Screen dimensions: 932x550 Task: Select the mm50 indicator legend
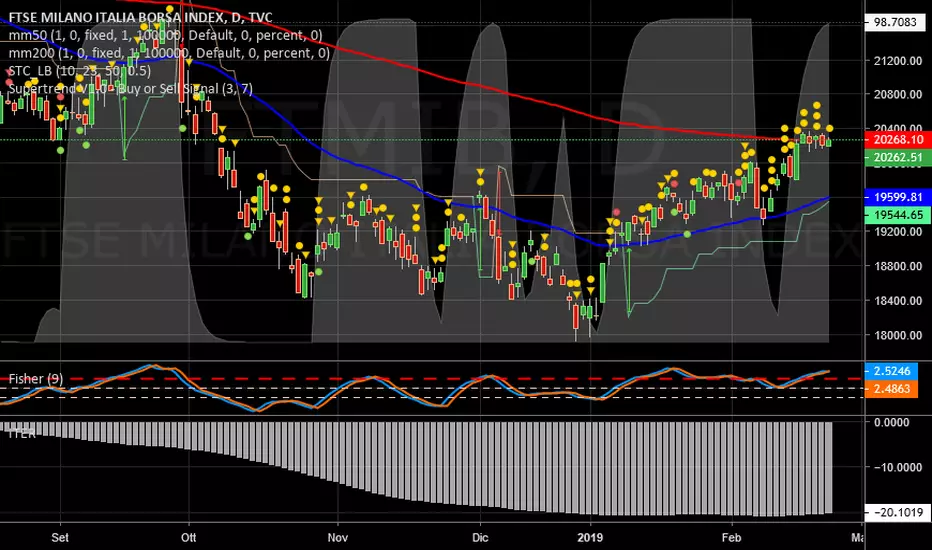(x=165, y=35)
